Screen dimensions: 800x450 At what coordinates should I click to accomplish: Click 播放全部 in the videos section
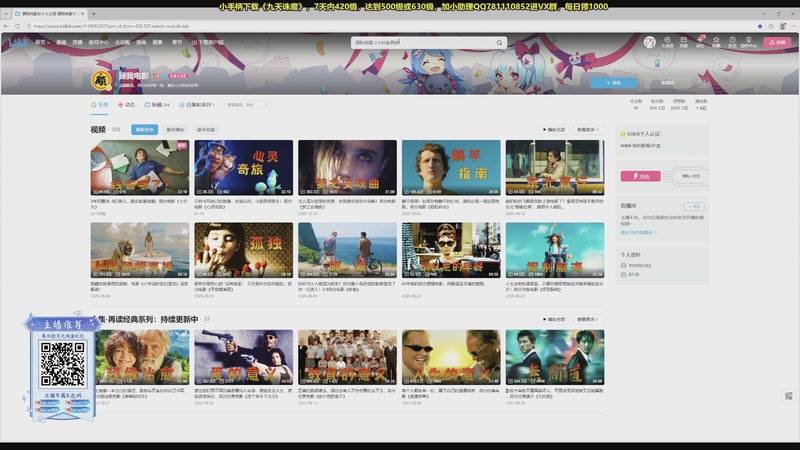(553, 130)
